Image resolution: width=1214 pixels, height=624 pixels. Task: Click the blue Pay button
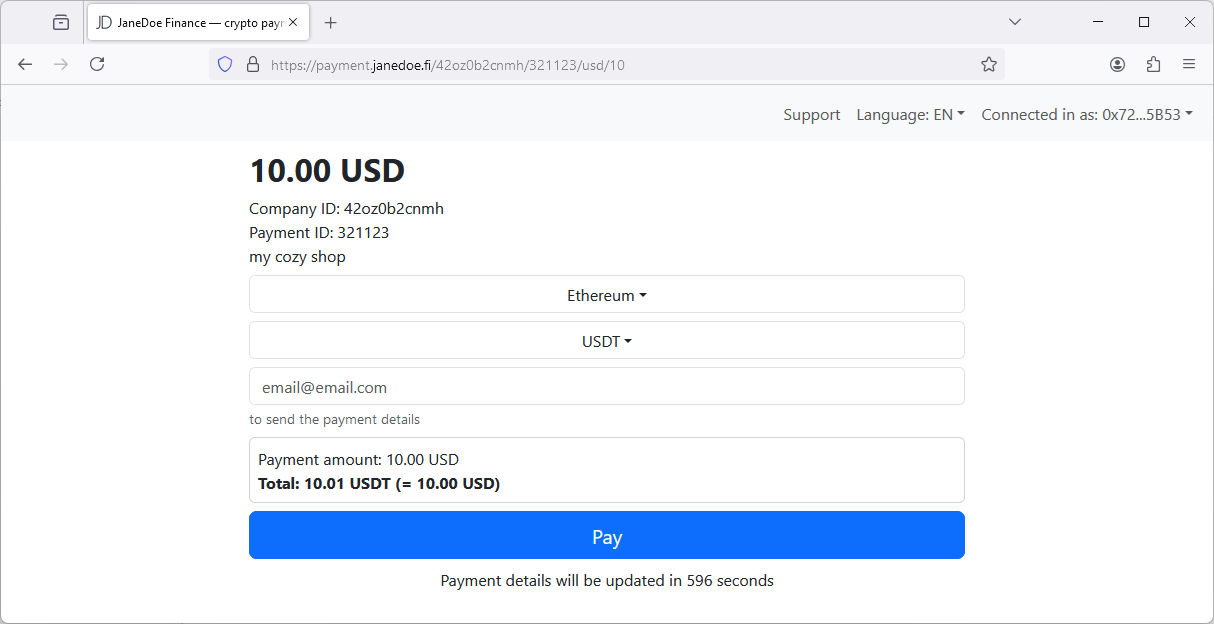607,536
